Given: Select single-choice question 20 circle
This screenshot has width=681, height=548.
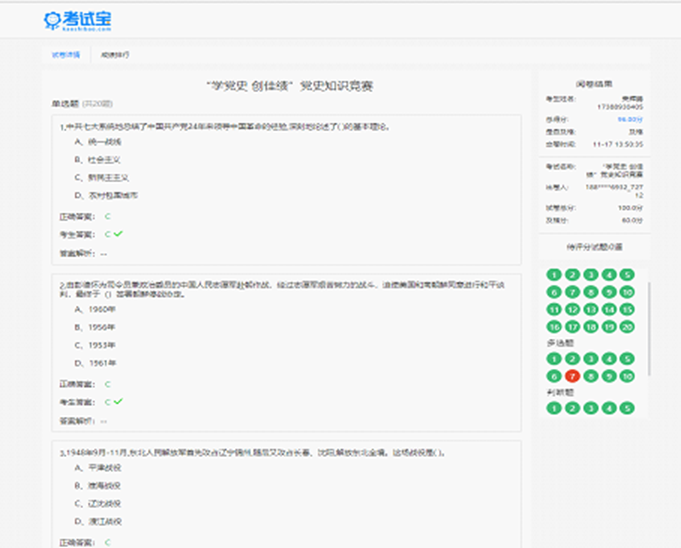Looking at the screenshot, I should click(627, 326).
